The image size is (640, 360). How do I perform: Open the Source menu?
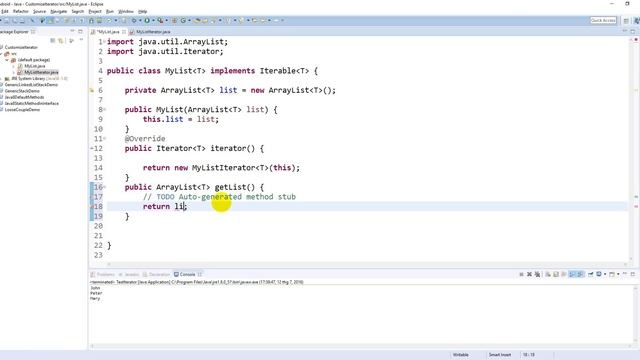coord(39,11)
